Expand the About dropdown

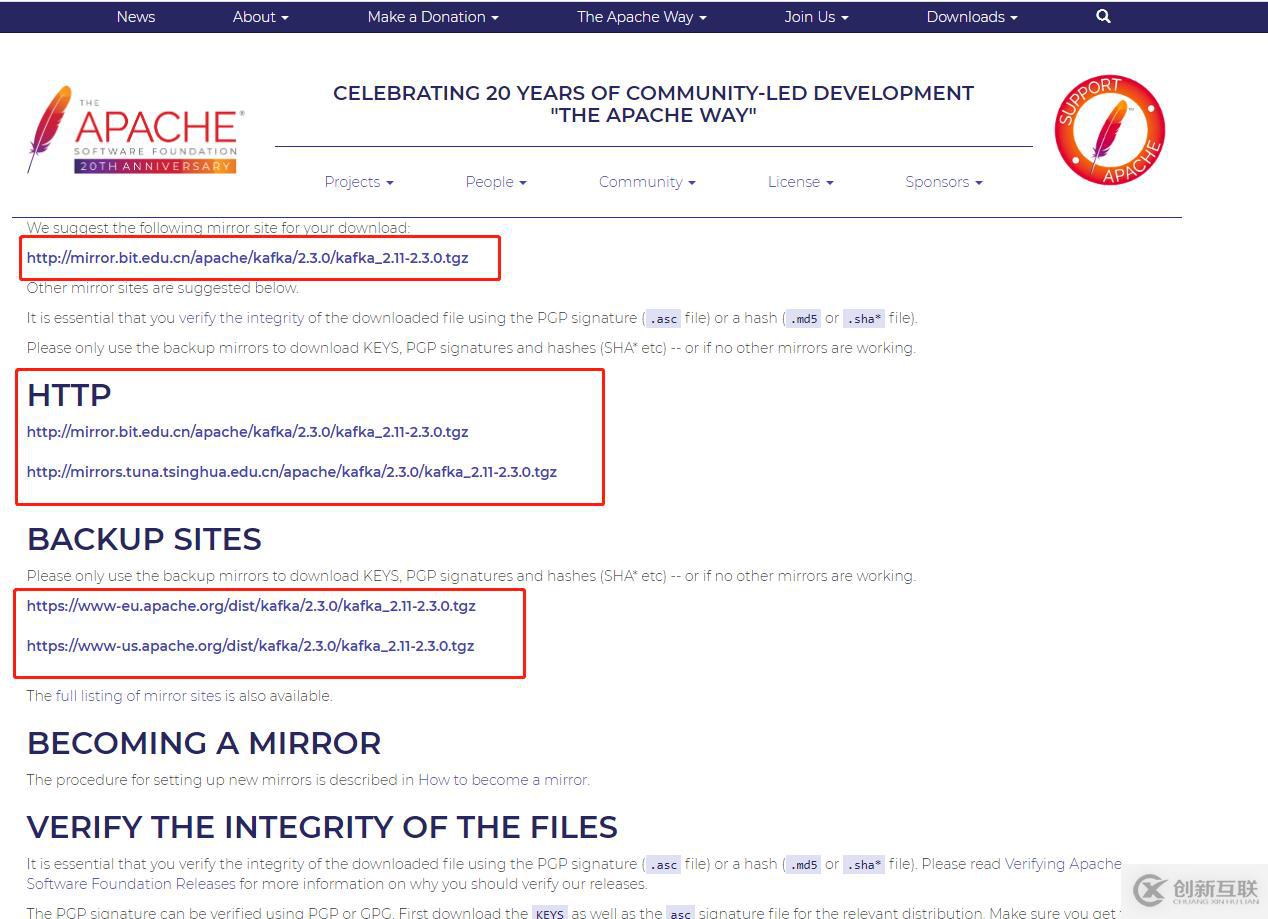261,17
